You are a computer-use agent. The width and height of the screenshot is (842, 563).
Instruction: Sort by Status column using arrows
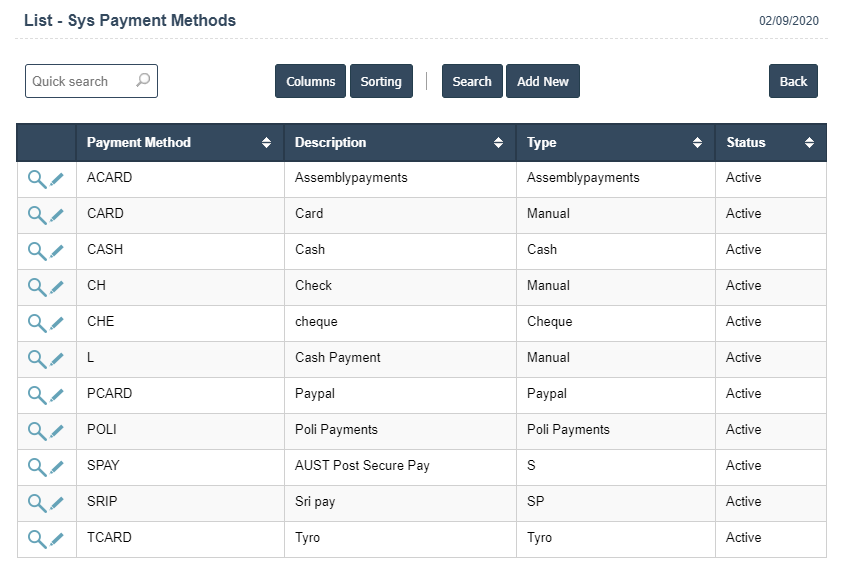pos(809,143)
